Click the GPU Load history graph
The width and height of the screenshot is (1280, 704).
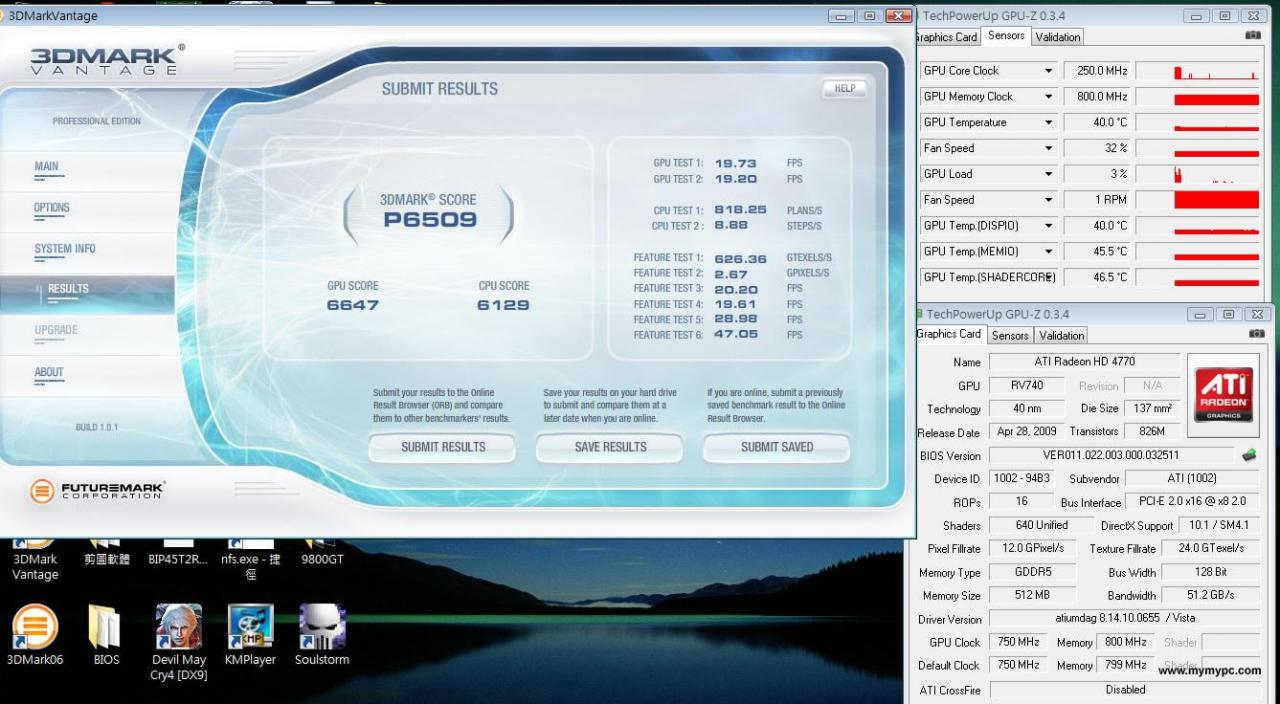[1198, 174]
